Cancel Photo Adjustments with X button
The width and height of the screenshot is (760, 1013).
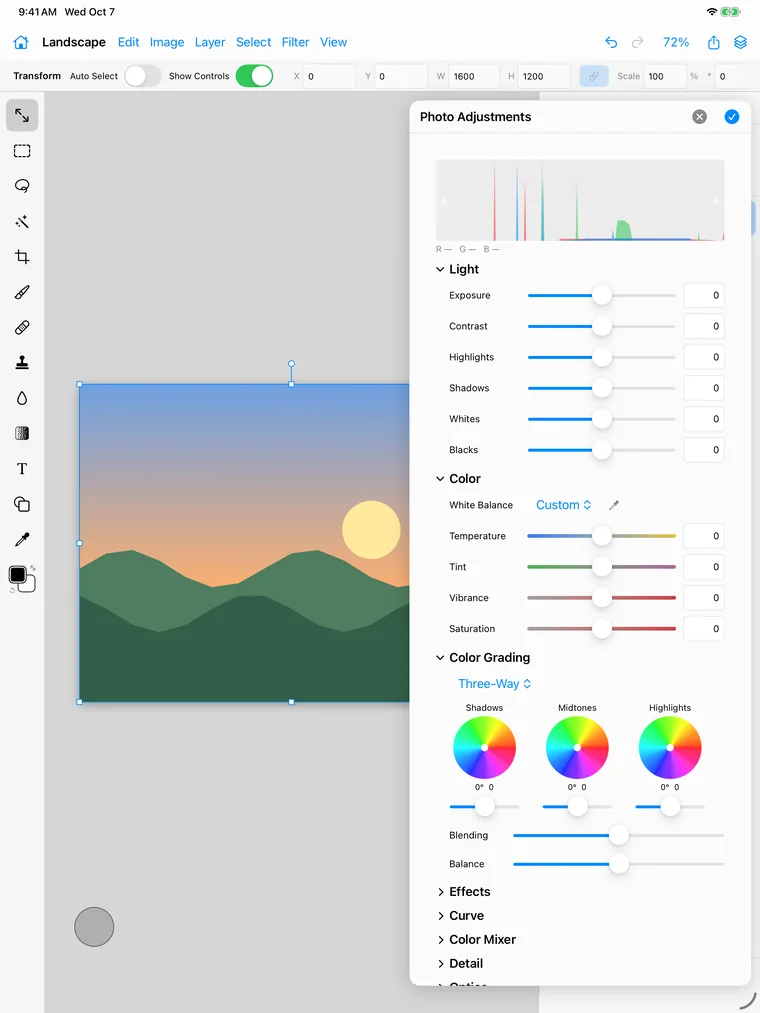pyautogui.click(x=699, y=117)
